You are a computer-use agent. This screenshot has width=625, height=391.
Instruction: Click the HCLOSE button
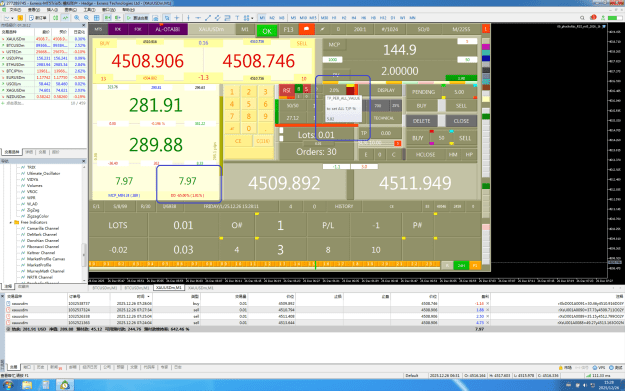(x=425, y=154)
